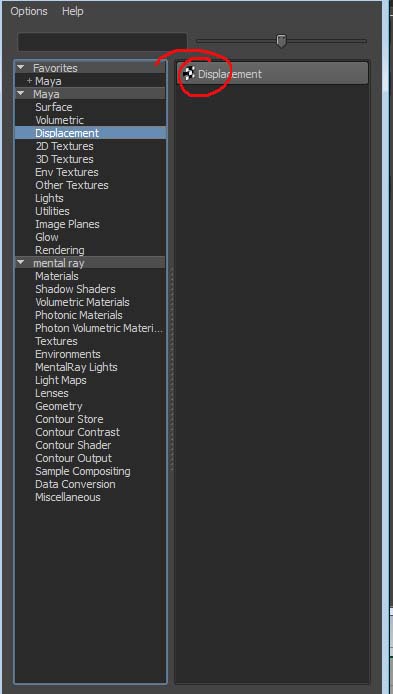
Task: Open the Options menu
Action: pos(29,11)
